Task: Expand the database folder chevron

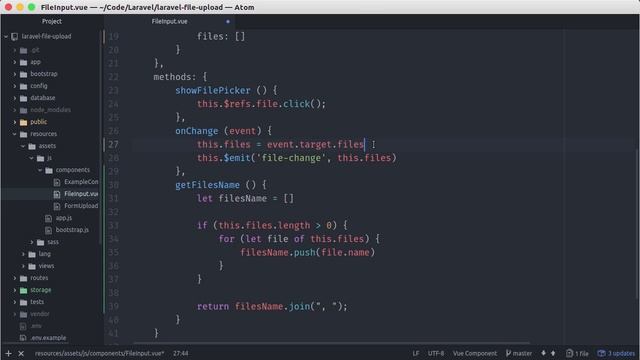Action: pos(15,98)
